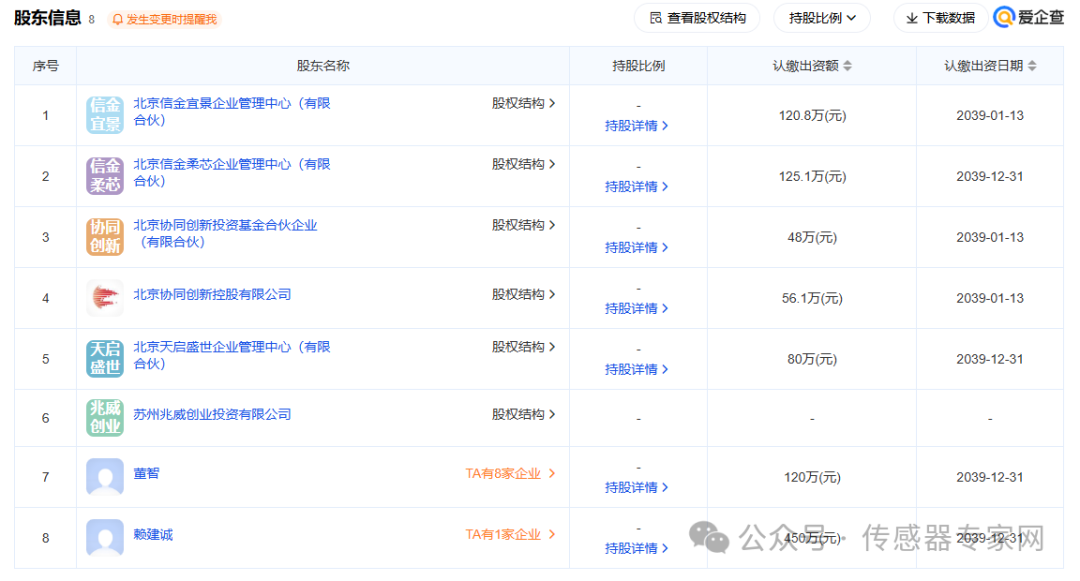Click the 125.1万(元) amount cell
The image size is (1080, 581).
[812, 176]
